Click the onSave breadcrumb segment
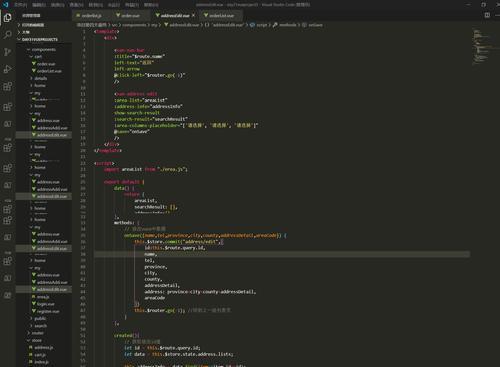This screenshot has height=367, width=500. (312, 25)
